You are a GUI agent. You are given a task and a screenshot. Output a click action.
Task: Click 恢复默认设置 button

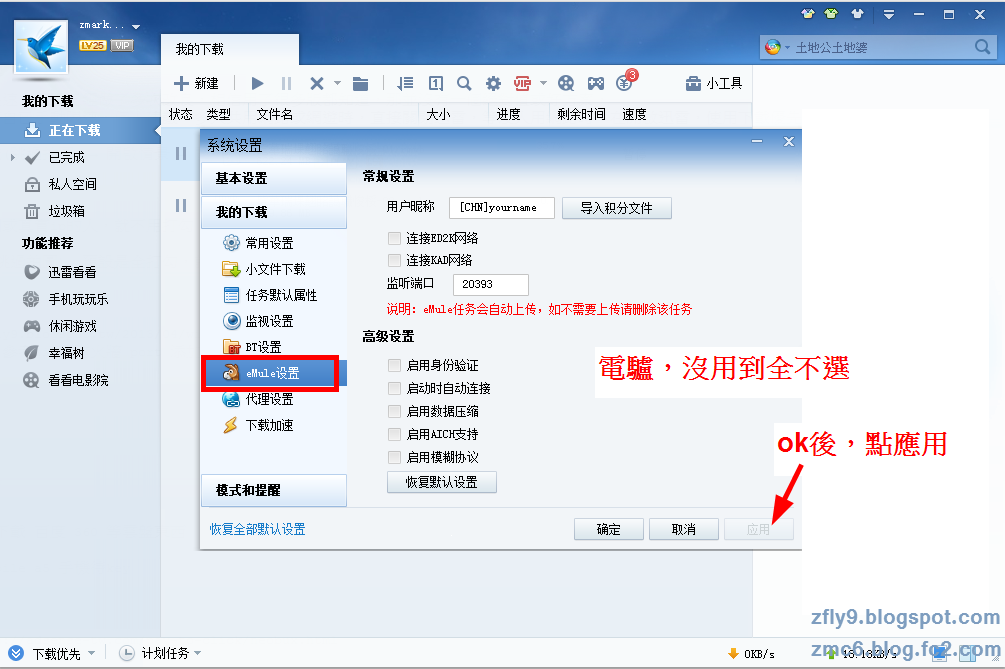click(x=442, y=483)
